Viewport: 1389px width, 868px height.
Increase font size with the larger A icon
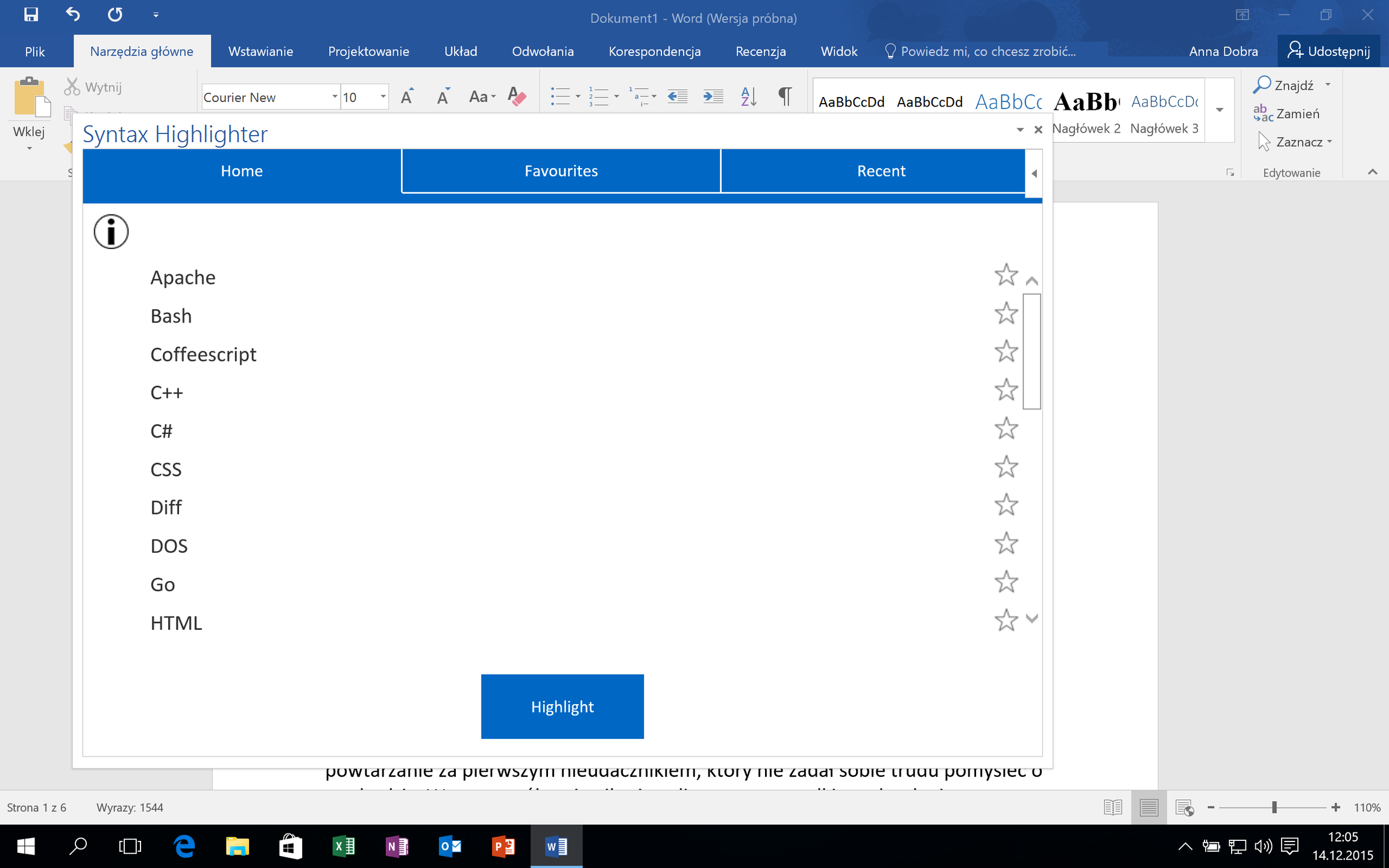408,96
